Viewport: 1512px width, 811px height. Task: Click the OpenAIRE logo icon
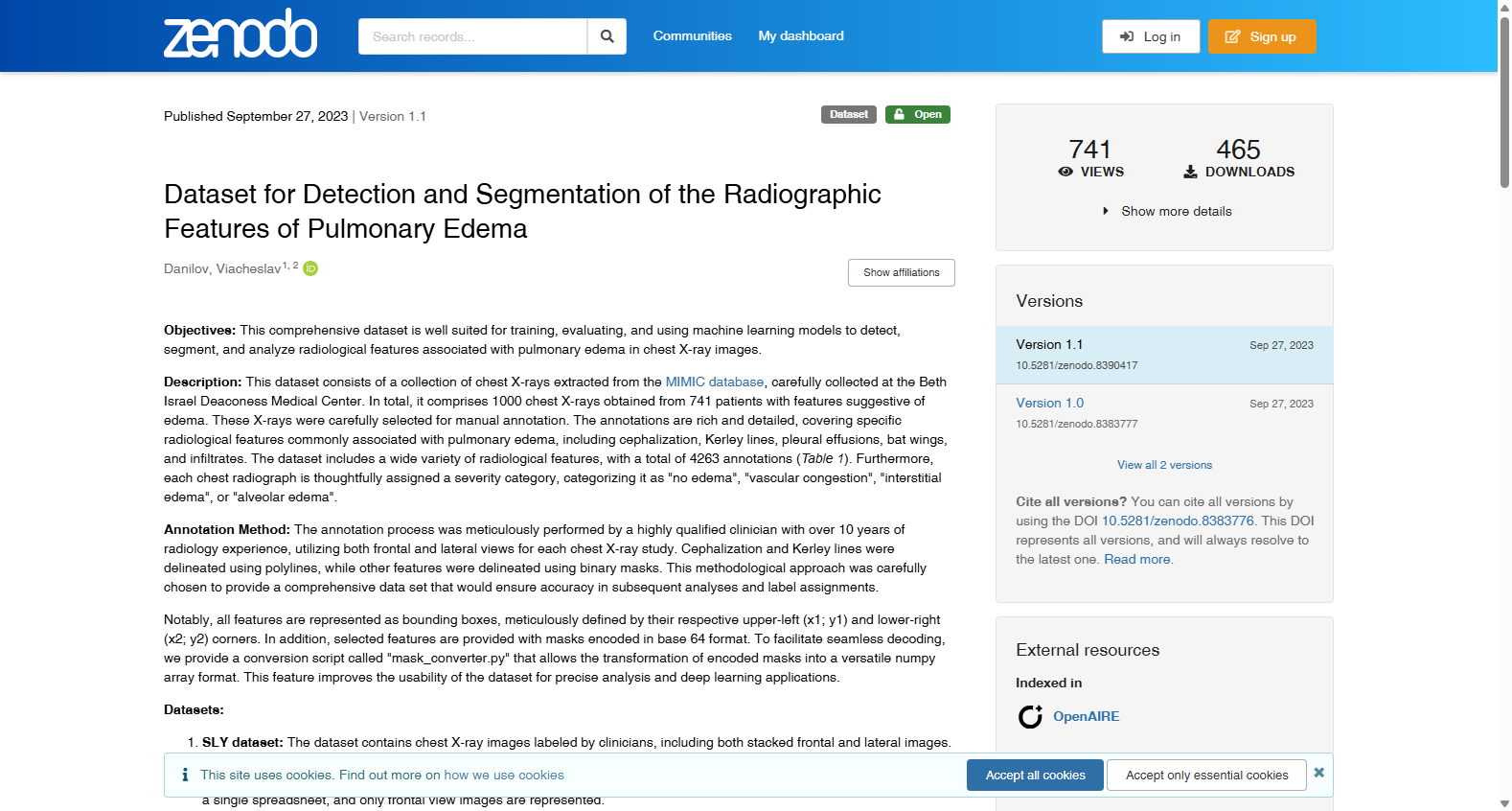1030,716
